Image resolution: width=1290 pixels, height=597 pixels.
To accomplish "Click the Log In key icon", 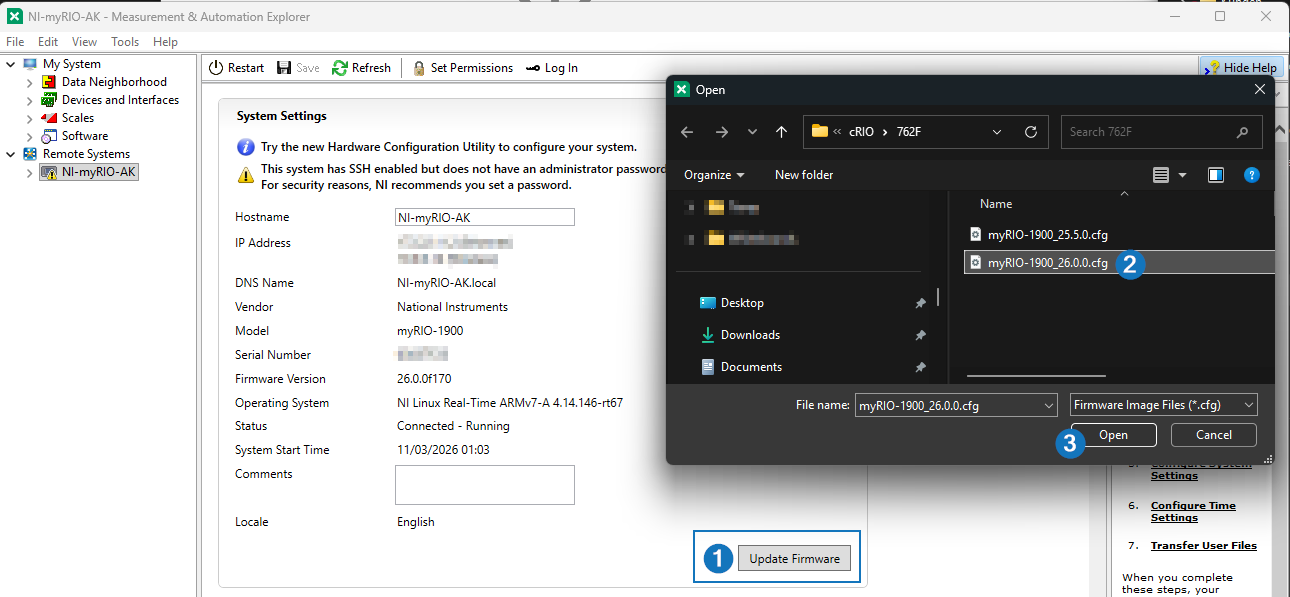I will pyautogui.click(x=533, y=68).
